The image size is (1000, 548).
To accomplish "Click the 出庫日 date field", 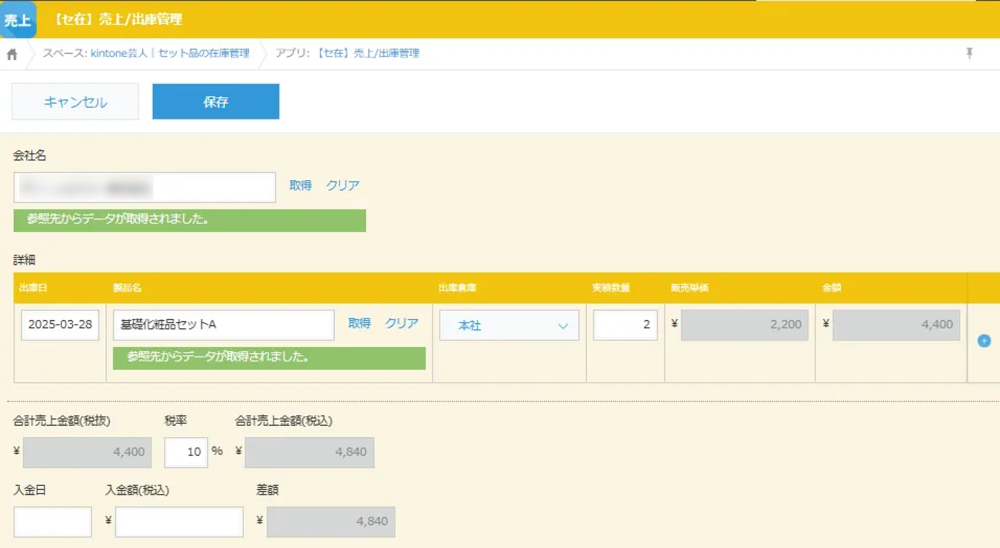I will click(60, 325).
